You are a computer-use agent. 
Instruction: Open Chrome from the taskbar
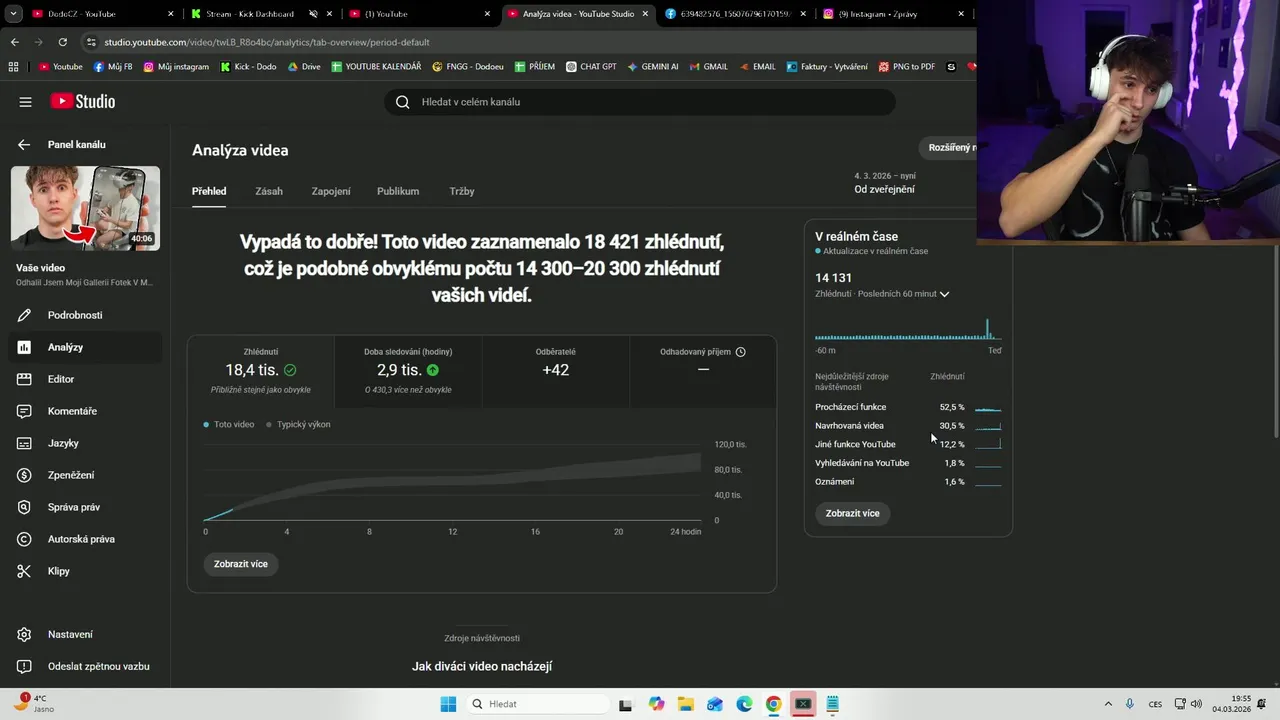point(773,704)
